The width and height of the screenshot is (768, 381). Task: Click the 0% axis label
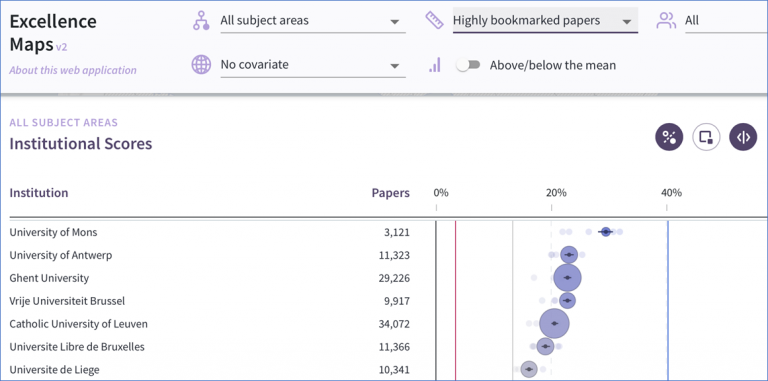(441, 193)
